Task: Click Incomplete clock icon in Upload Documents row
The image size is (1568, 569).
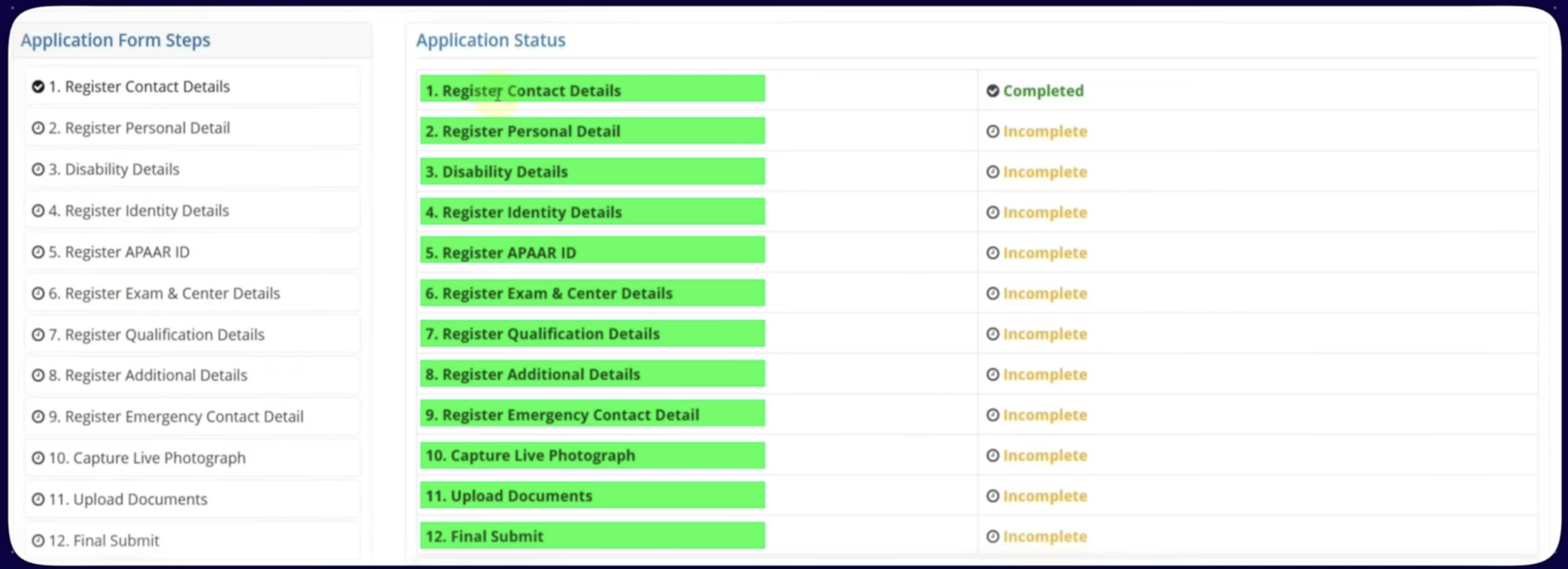Action: click(992, 496)
